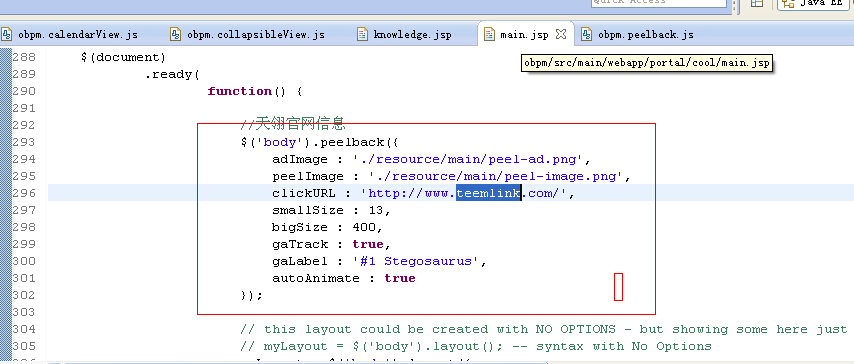
Task: Click the main.jsp file icon
Action: [x=489, y=34]
